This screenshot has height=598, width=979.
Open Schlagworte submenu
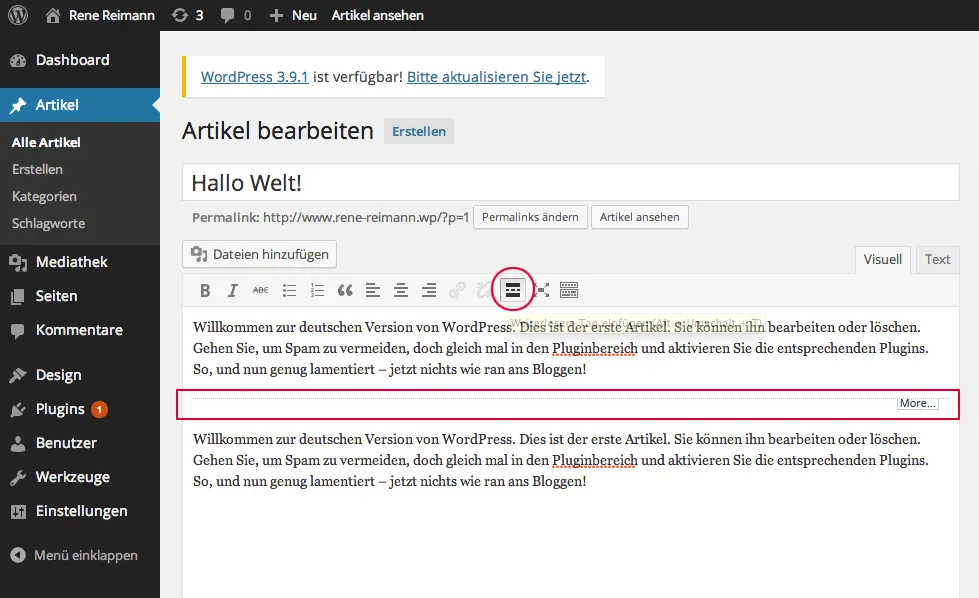tap(49, 223)
